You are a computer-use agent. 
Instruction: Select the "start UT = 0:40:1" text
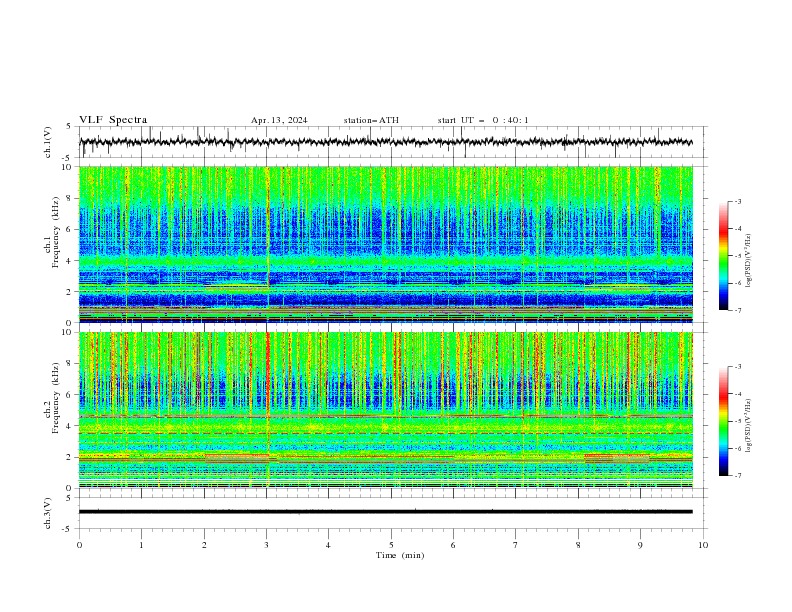(x=483, y=120)
